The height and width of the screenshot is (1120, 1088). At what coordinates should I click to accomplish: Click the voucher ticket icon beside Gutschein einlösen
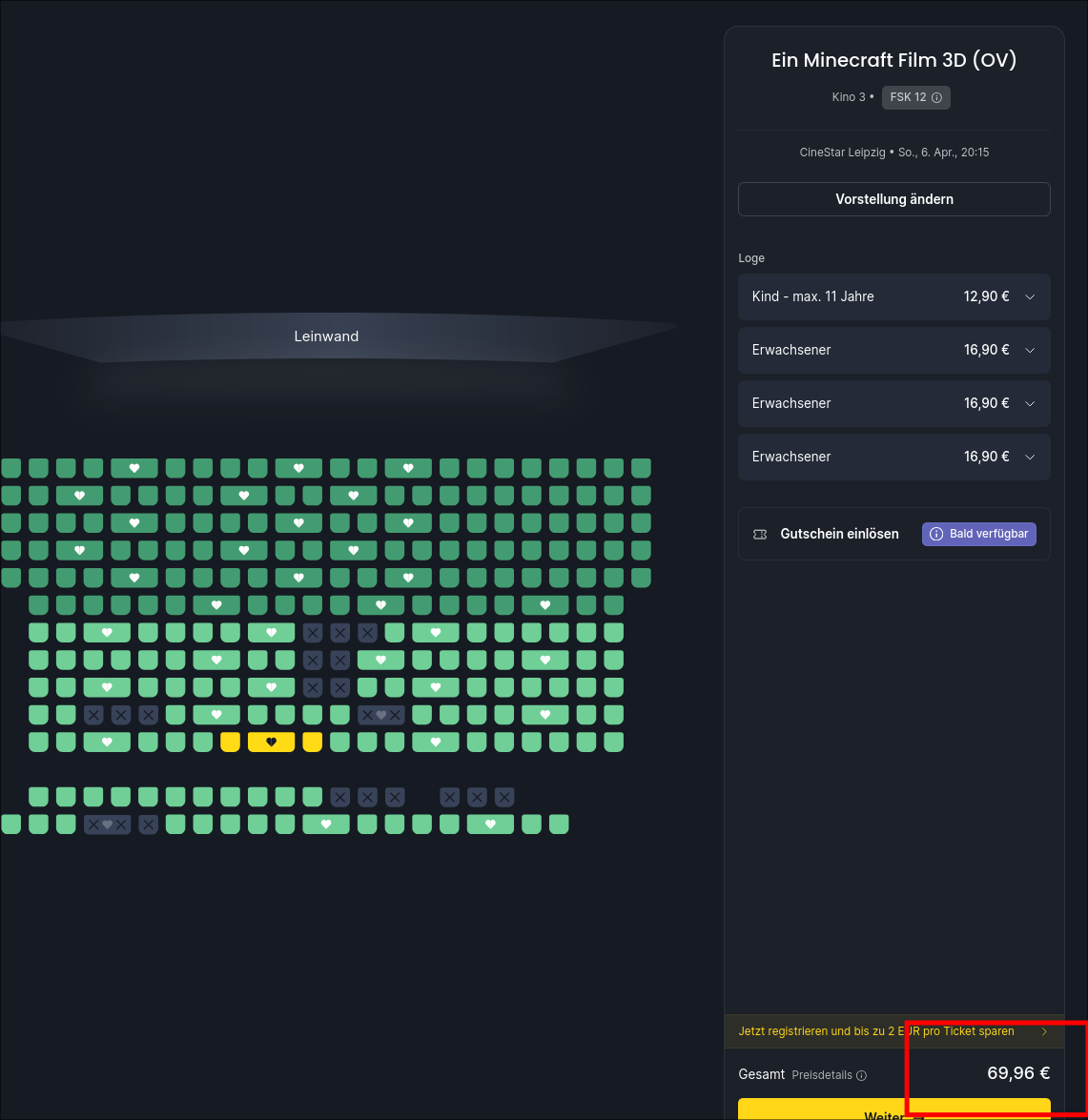[760, 534]
